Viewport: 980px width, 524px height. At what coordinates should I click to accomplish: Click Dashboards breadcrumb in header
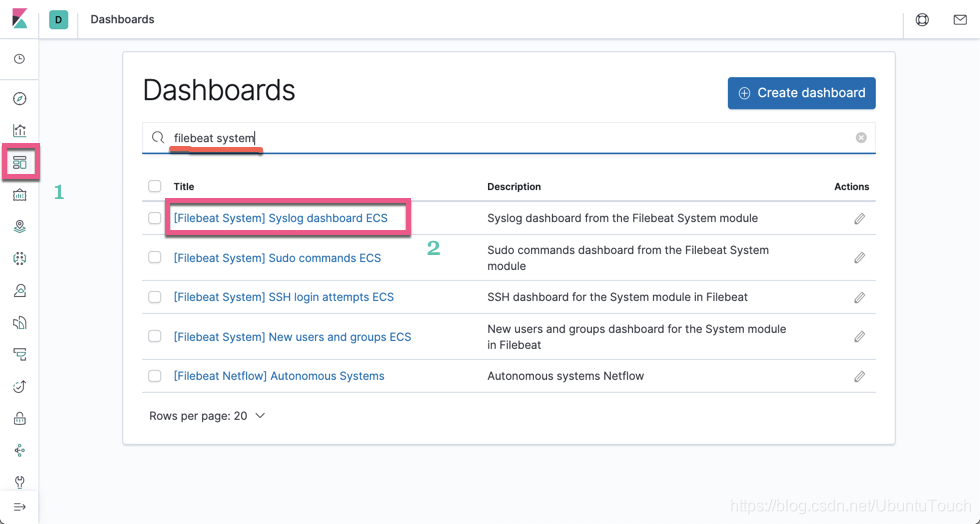coord(122,19)
